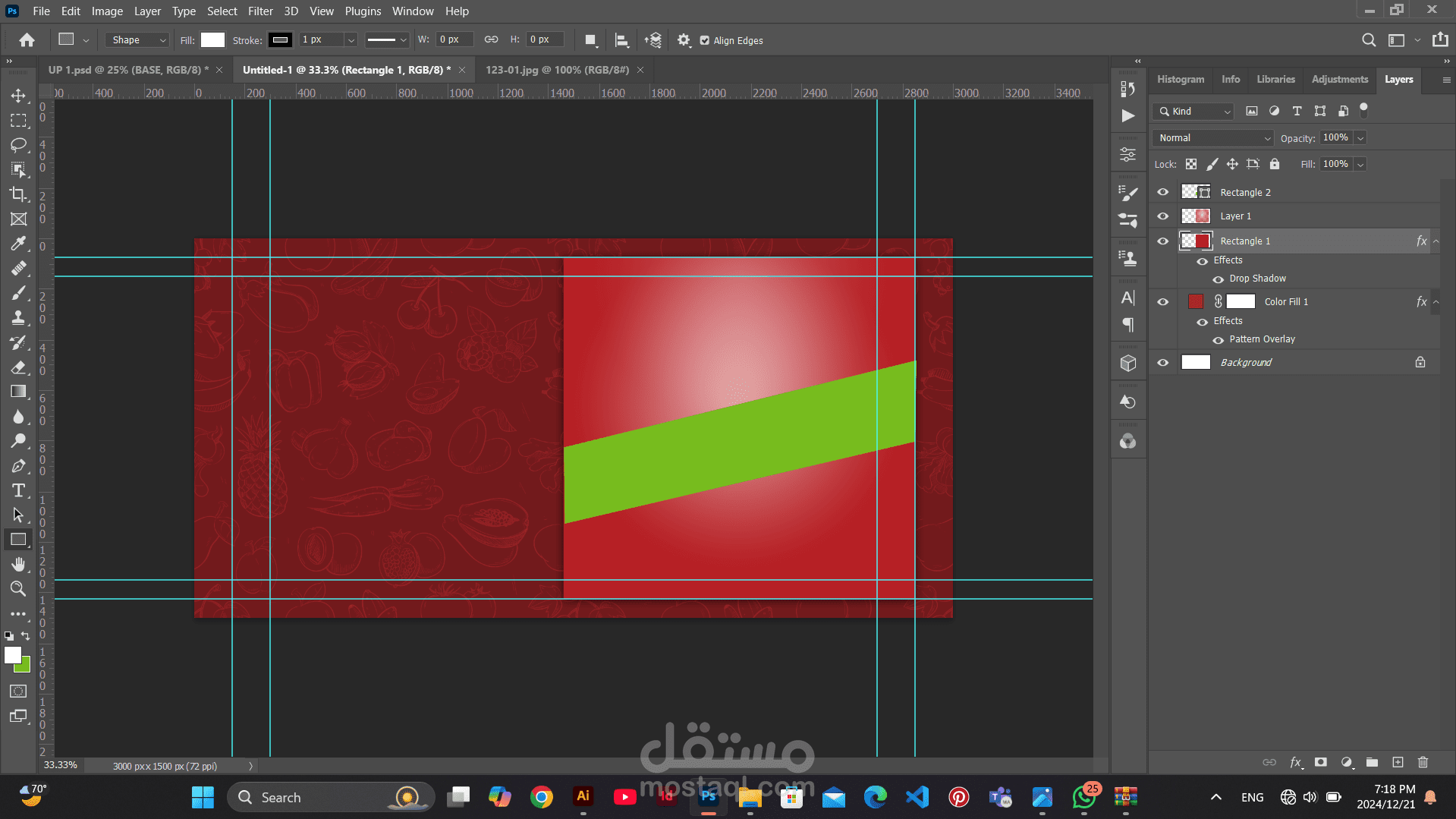The image size is (1456, 819).
Task: Select the Move tool
Action: (x=18, y=96)
